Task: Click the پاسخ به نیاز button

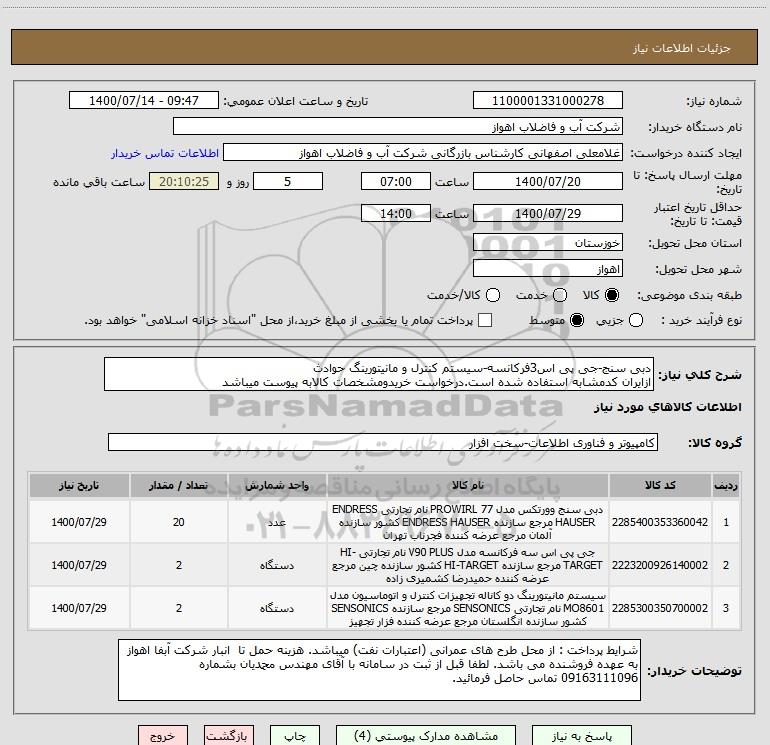Action: coord(582,736)
